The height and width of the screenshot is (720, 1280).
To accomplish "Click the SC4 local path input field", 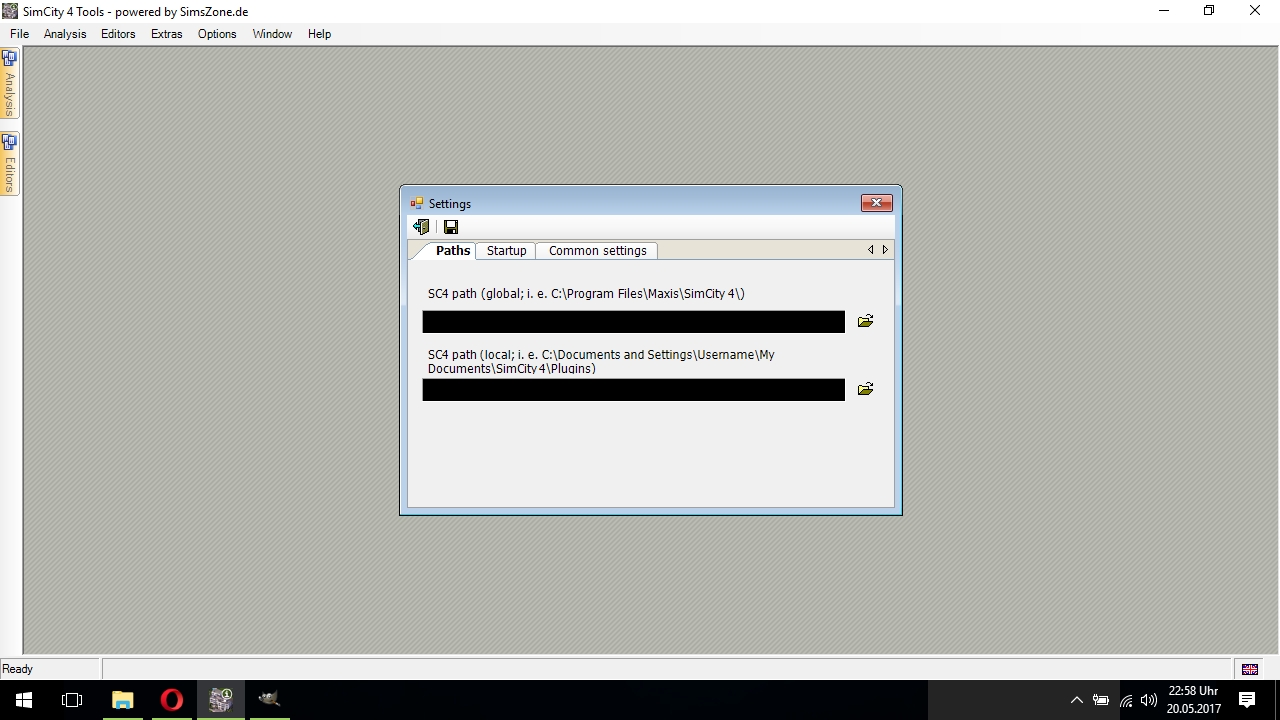I will coord(633,389).
